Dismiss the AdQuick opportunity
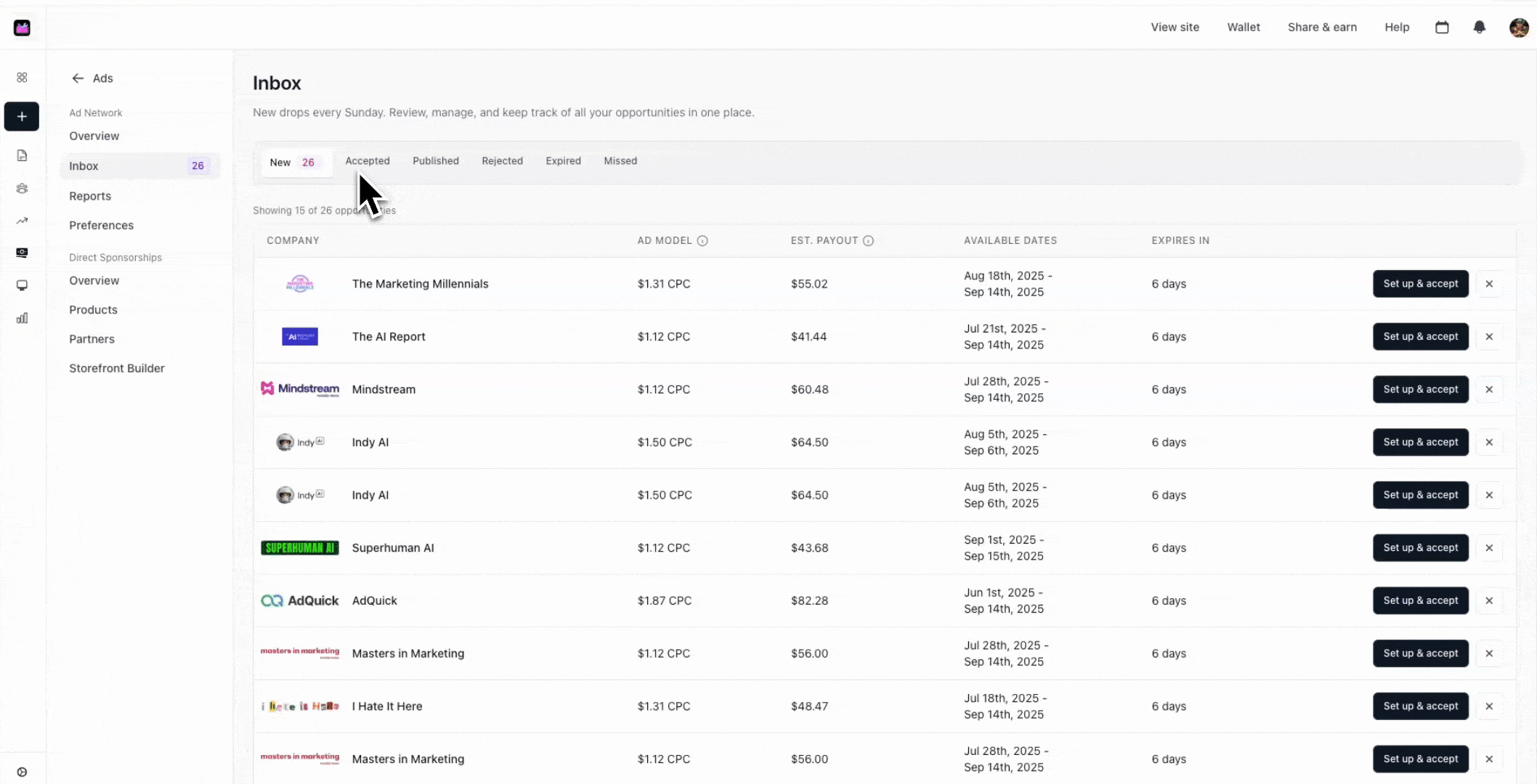1537x784 pixels. (1489, 601)
